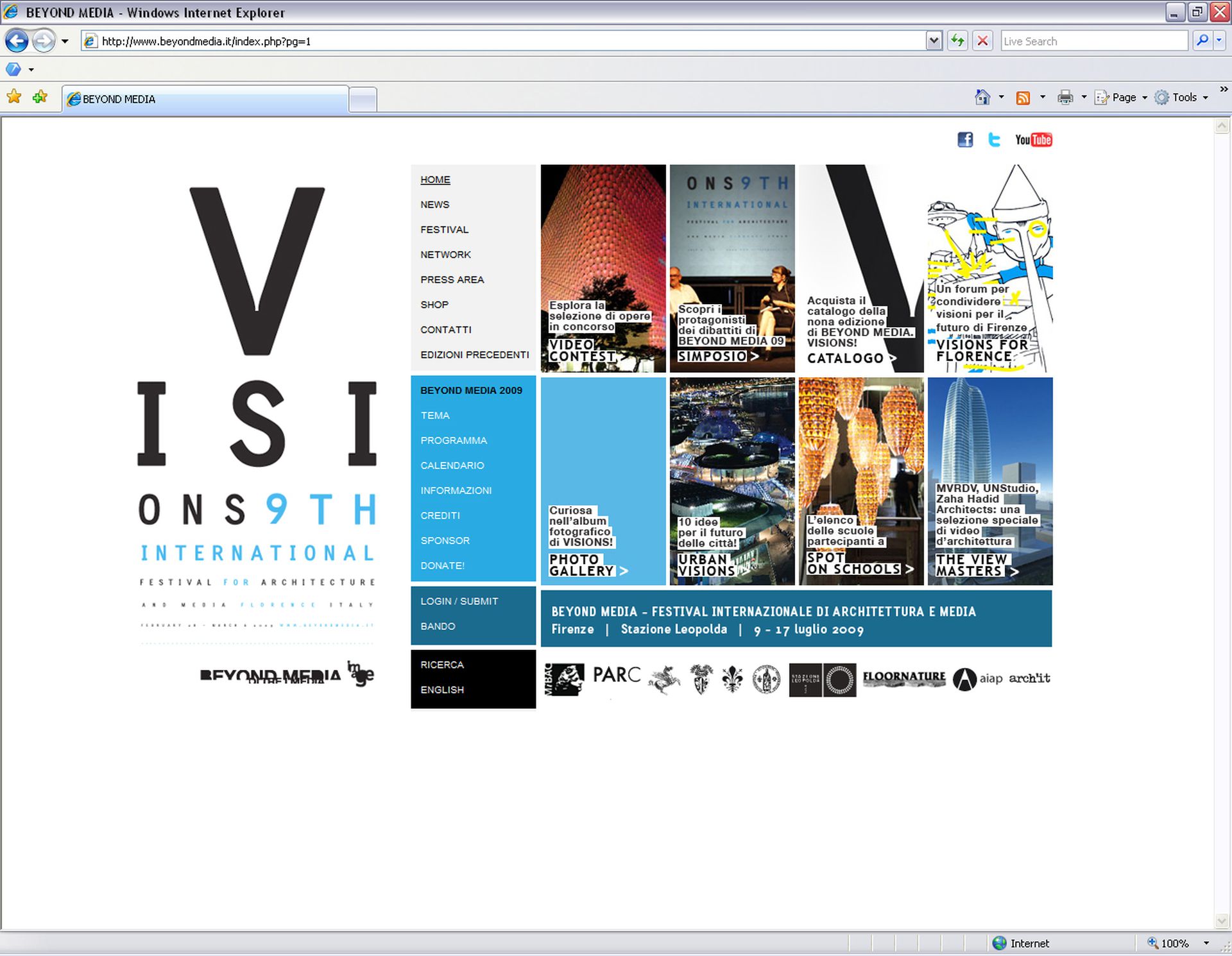Open the NEWS menu item
This screenshot has width=1232, height=956.
(434, 205)
